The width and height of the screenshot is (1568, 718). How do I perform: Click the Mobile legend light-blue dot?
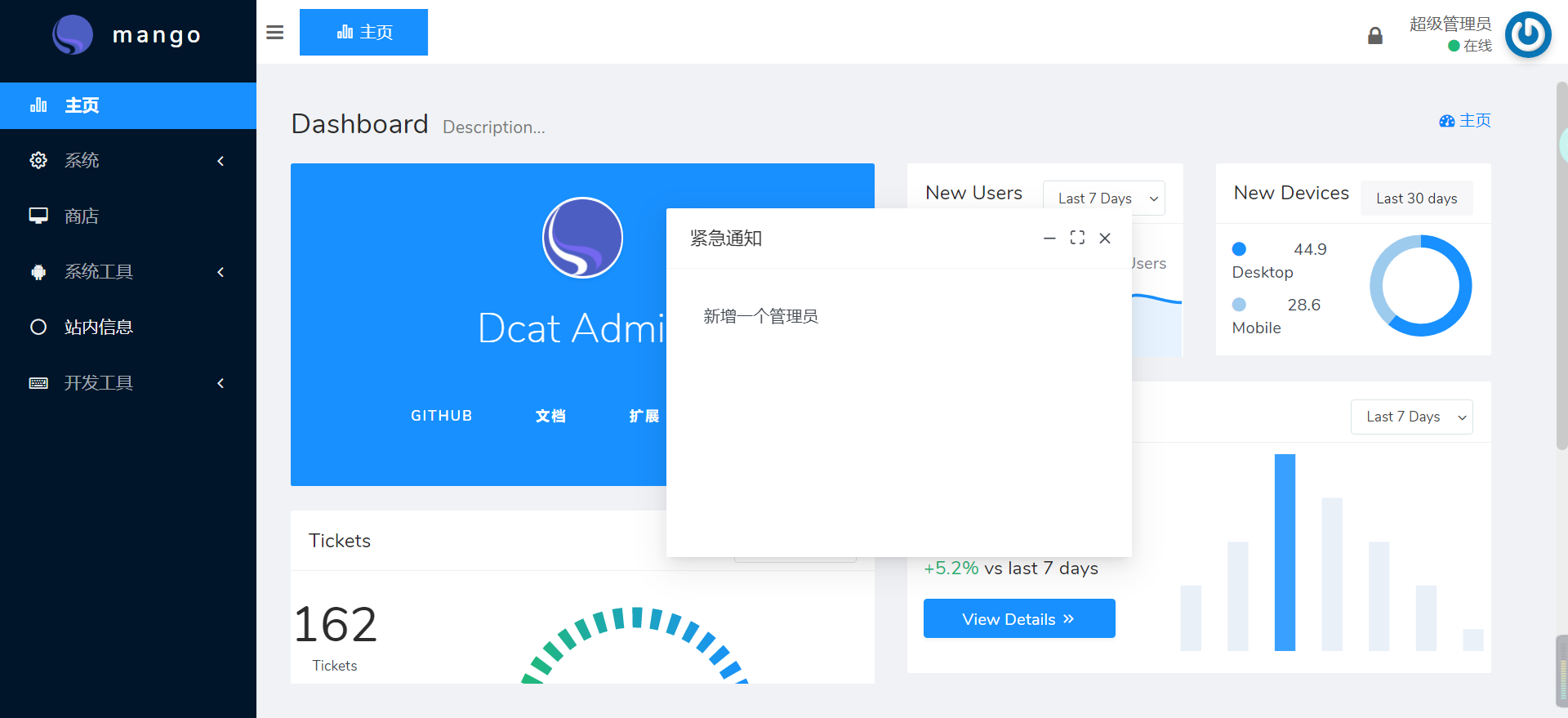pos(1239,305)
